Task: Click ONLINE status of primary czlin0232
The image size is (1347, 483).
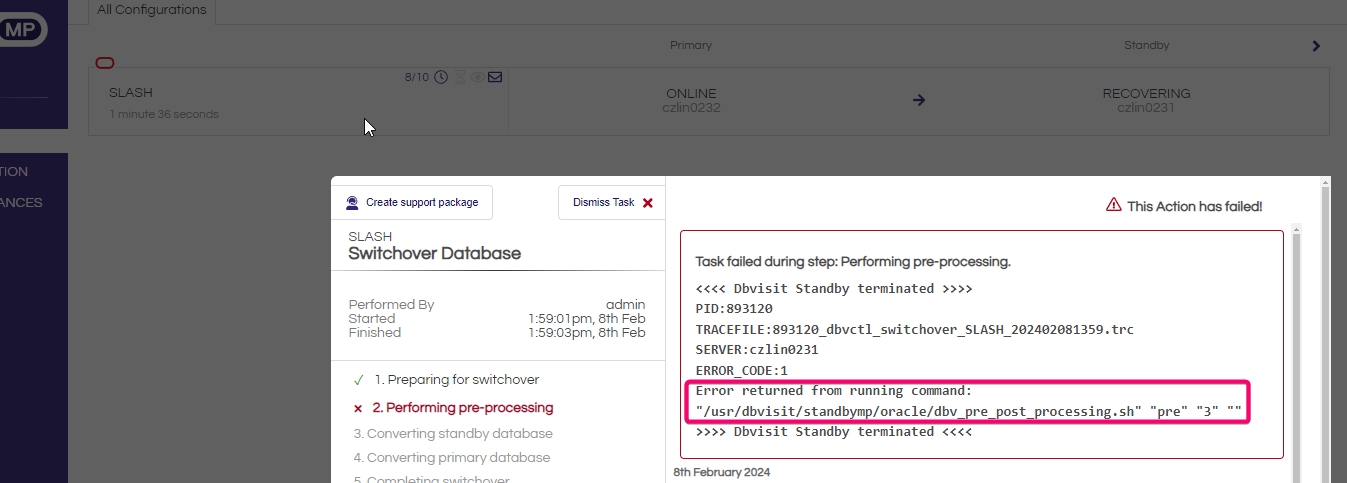Action: pos(691,94)
